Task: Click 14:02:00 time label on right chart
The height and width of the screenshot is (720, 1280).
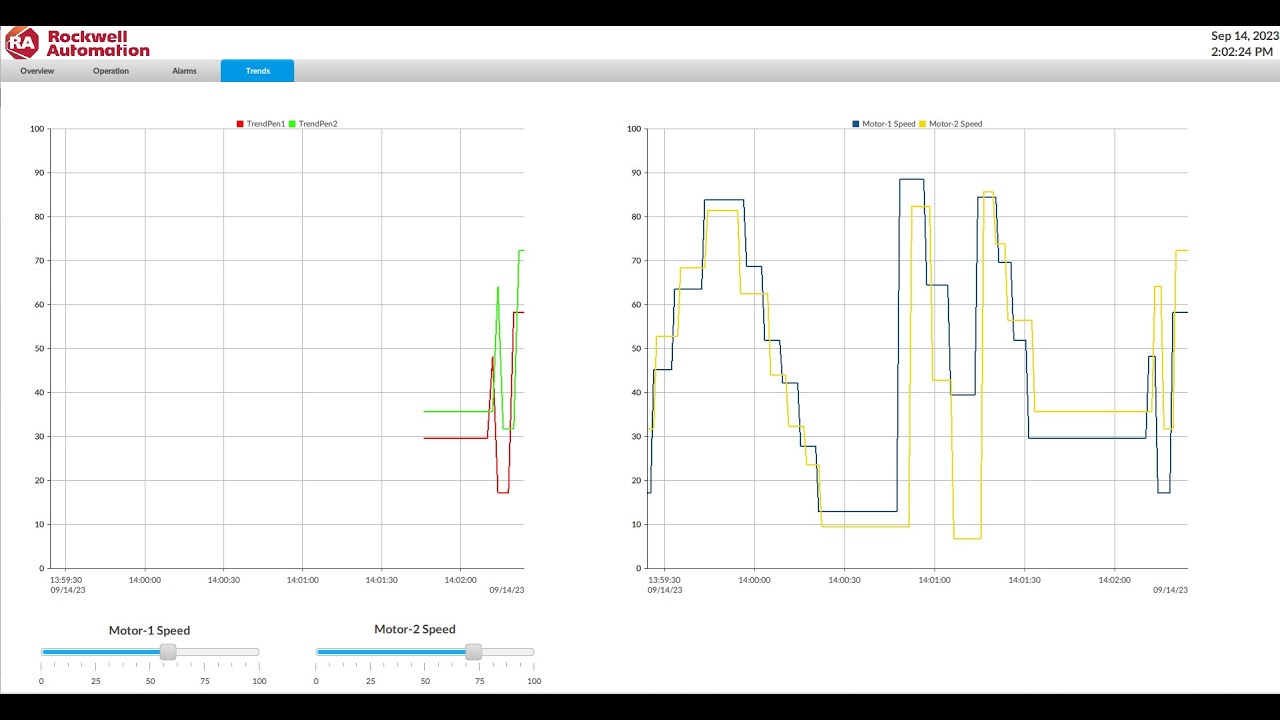Action: pos(1114,580)
